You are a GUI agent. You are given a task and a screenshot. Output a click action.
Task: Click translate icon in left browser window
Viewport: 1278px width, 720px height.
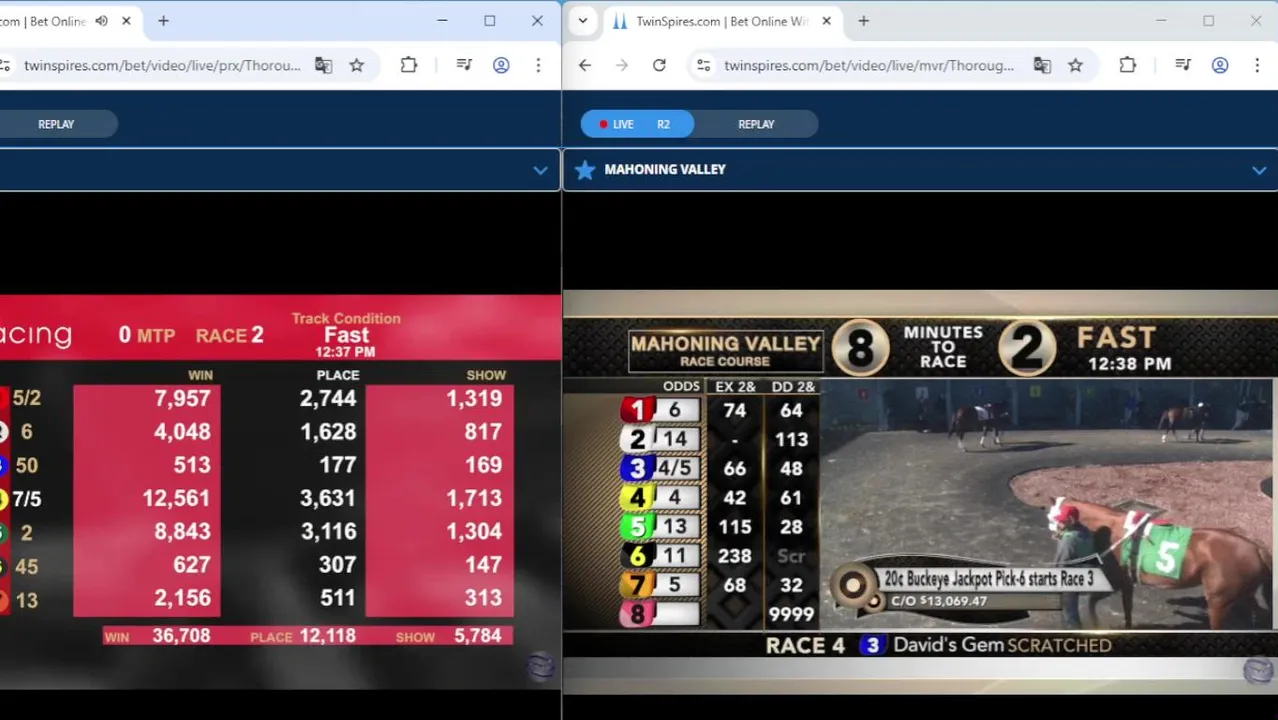323,65
